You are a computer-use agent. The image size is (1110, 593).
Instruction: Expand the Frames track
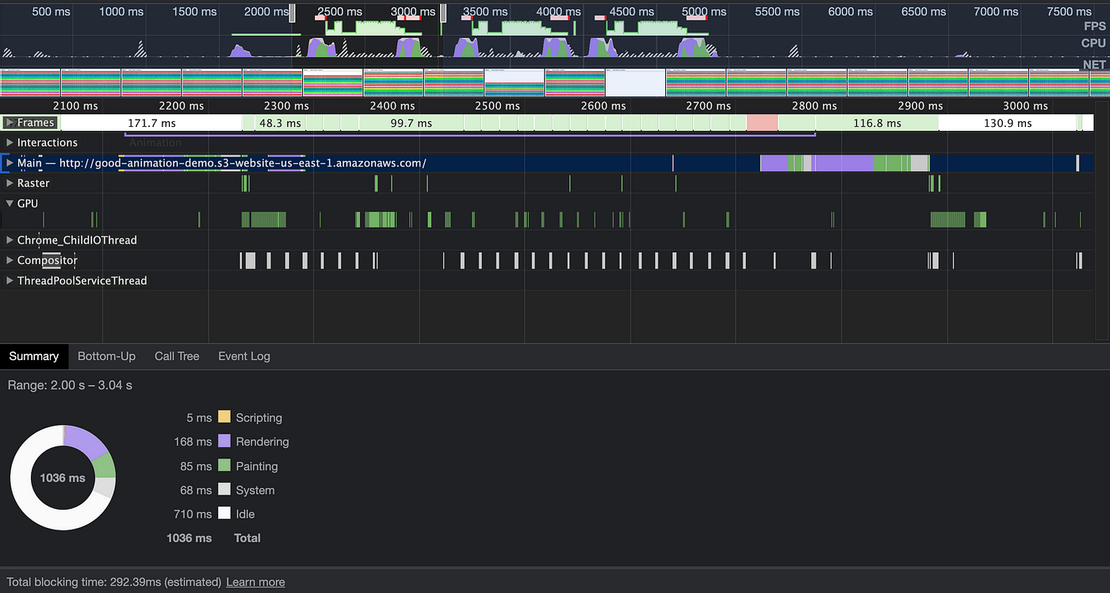tap(10, 122)
